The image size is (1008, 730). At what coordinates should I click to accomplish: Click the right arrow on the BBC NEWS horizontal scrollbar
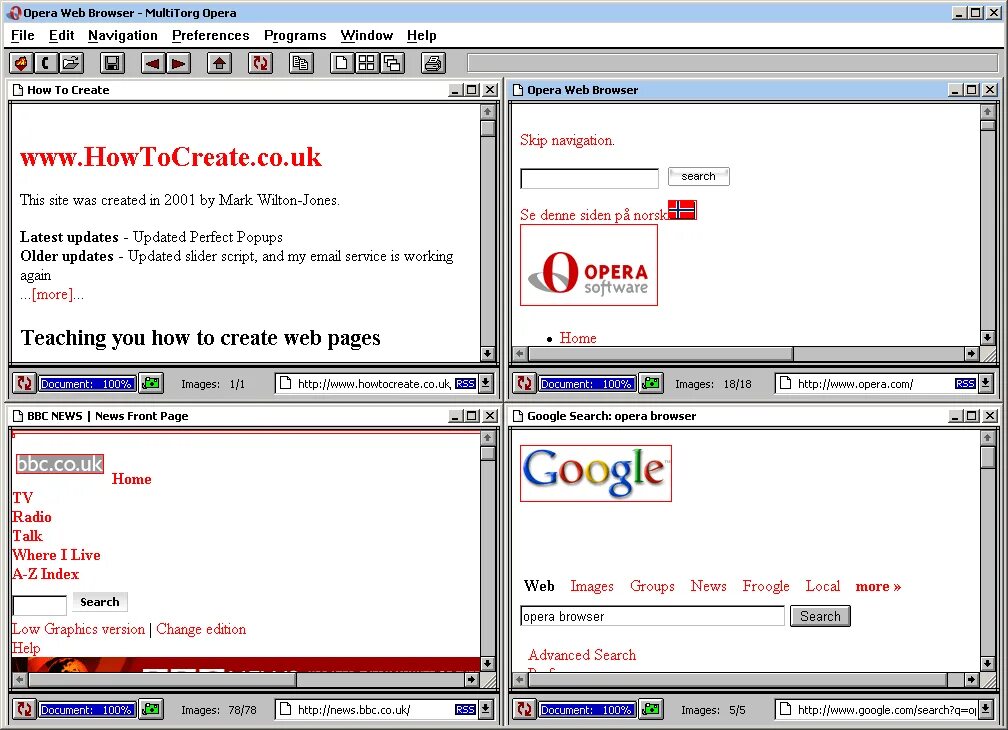click(471, 679)
